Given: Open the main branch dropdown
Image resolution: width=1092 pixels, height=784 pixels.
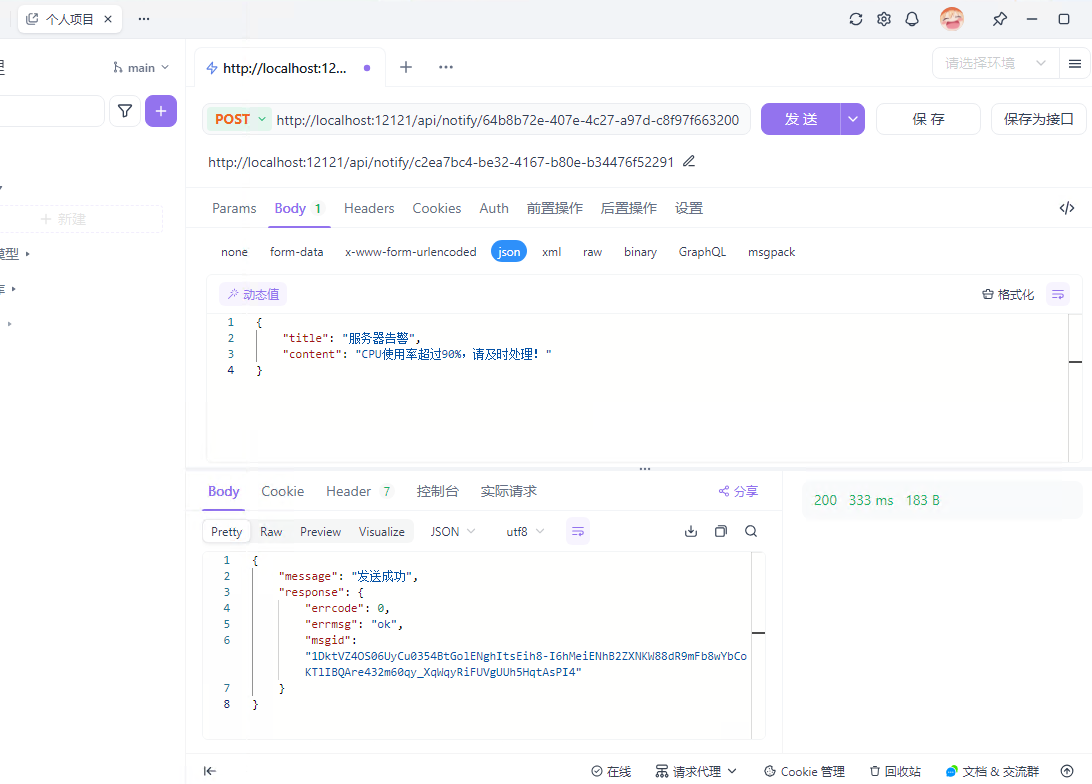Looking at the screenshot, I should click(141, 67).
